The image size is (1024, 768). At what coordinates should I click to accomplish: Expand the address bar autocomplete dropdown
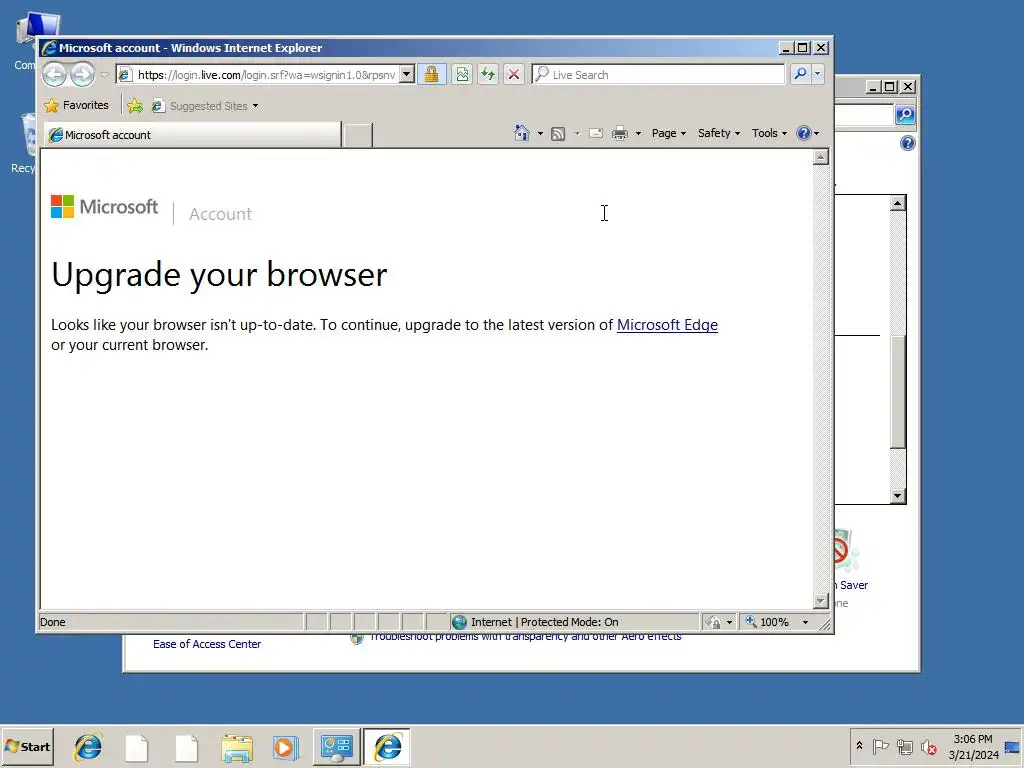pyautogui.click(x=406, y=74)
